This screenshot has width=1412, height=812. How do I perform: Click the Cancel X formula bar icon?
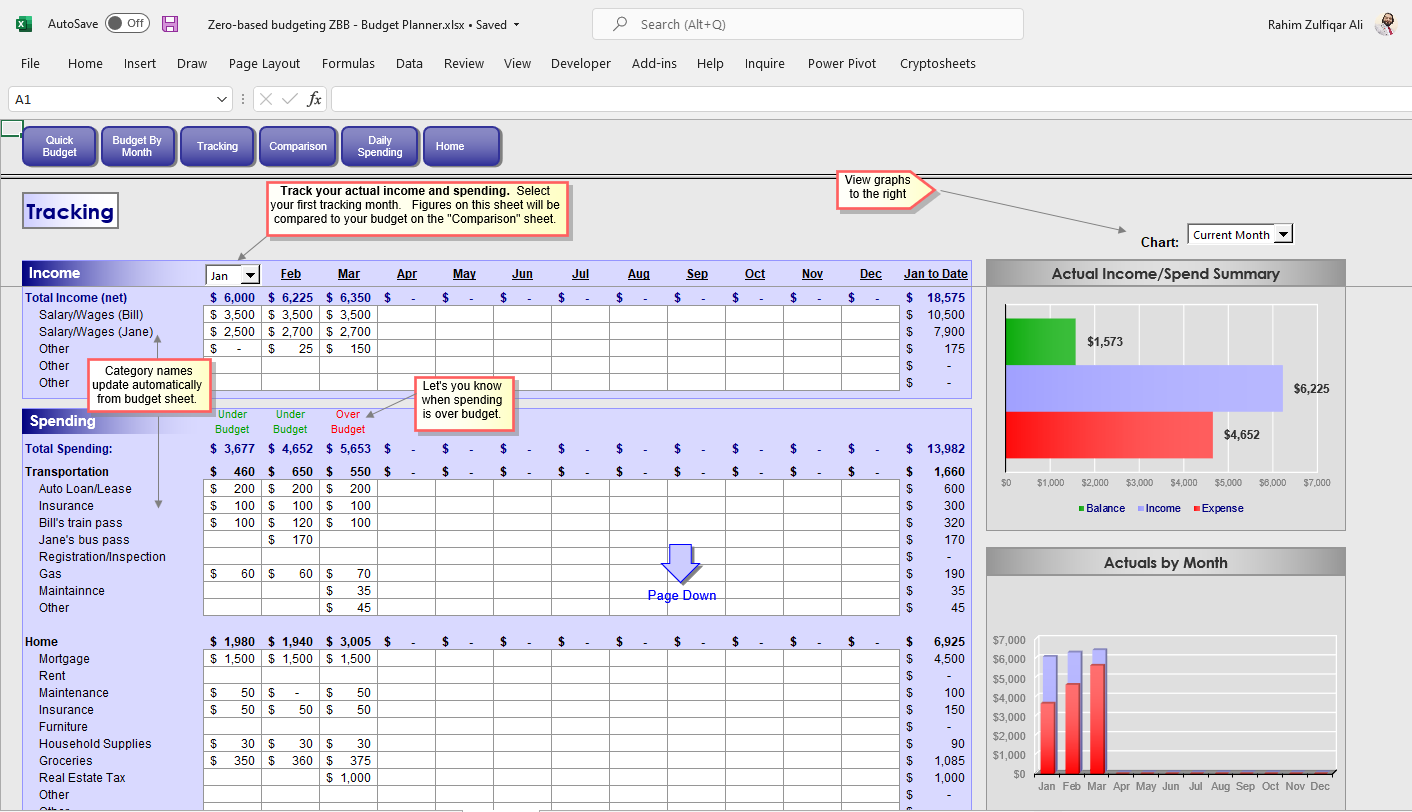click(x=267, y=99)
